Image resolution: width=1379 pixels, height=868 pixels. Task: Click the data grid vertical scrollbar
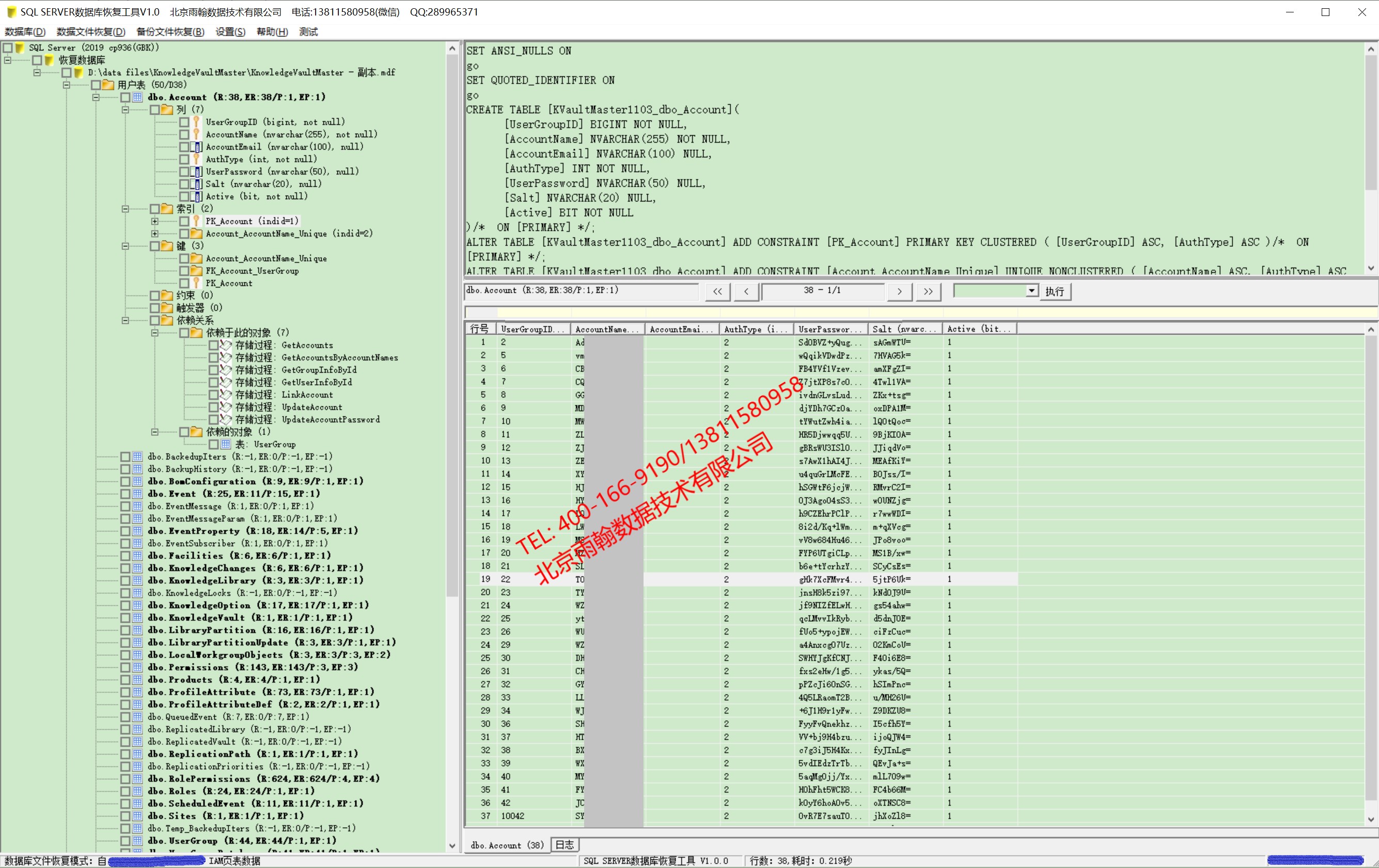1372,574
